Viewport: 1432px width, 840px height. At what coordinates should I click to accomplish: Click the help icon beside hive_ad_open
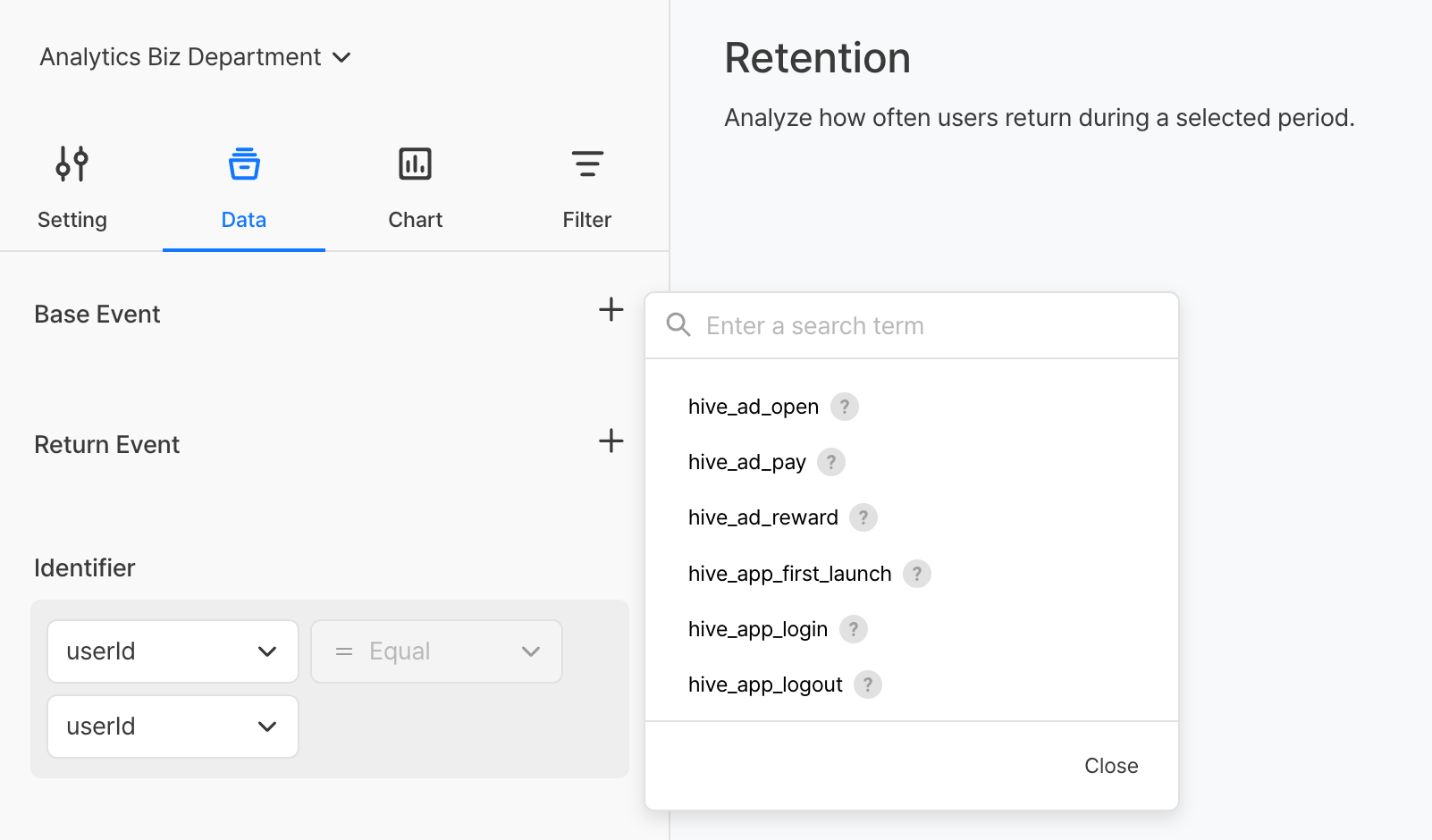point(844,407)
